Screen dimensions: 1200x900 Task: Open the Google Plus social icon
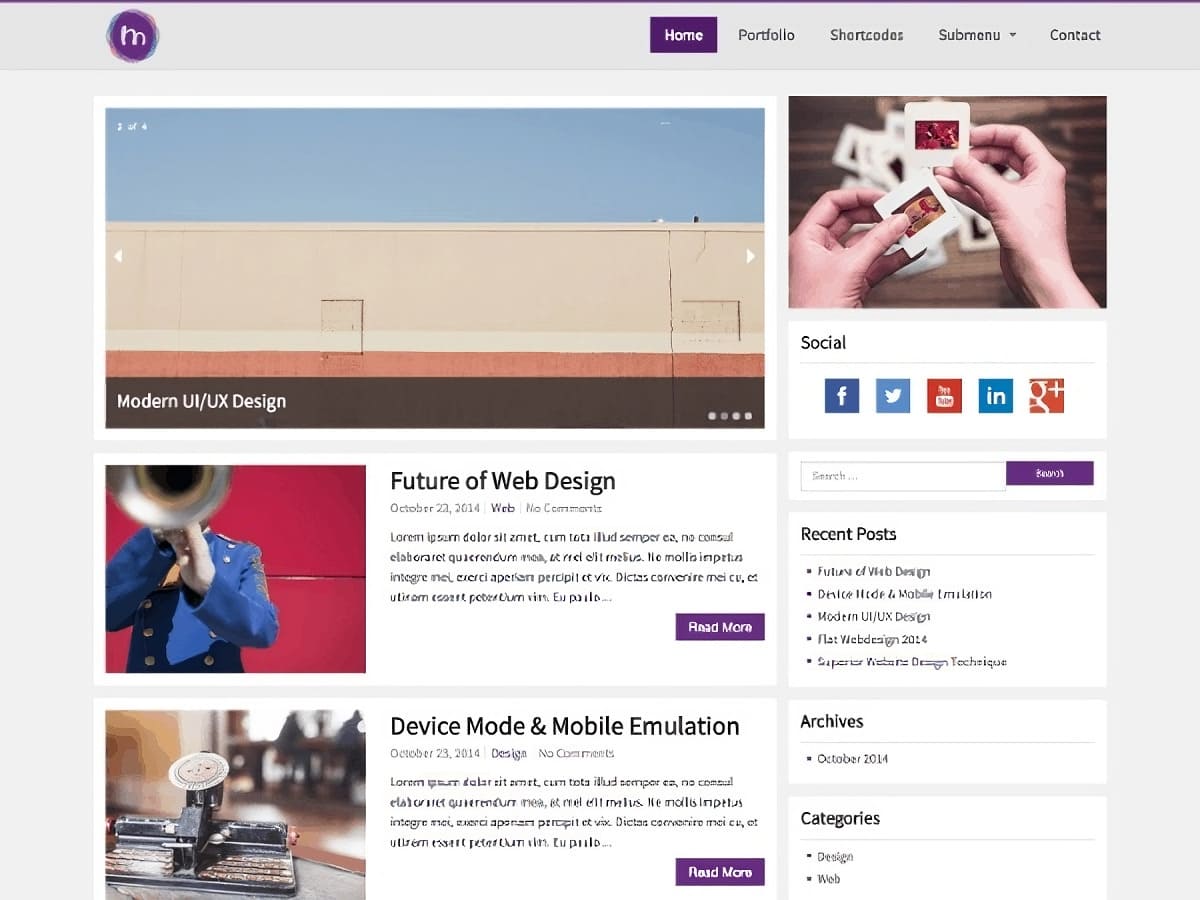click(1047, 396)
